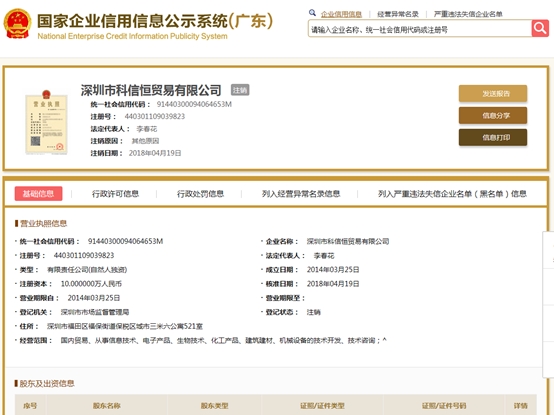Screen dimensions: 554x415
Task: Click the 发送报告 button
Action: click(493, 94)
